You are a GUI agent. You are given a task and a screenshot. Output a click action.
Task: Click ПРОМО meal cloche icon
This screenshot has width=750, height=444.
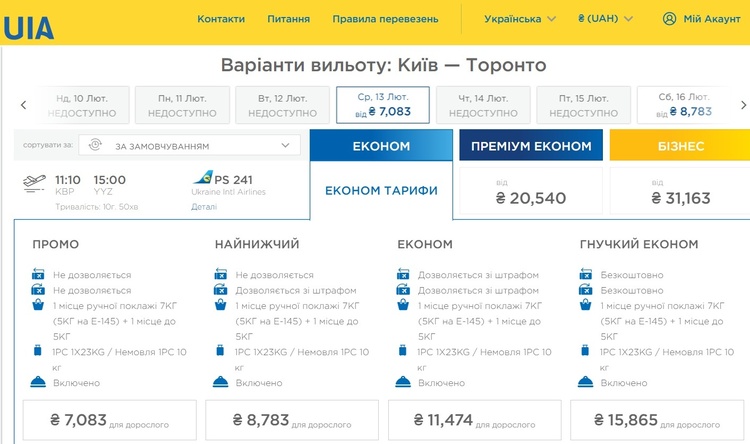coord(38,382)
